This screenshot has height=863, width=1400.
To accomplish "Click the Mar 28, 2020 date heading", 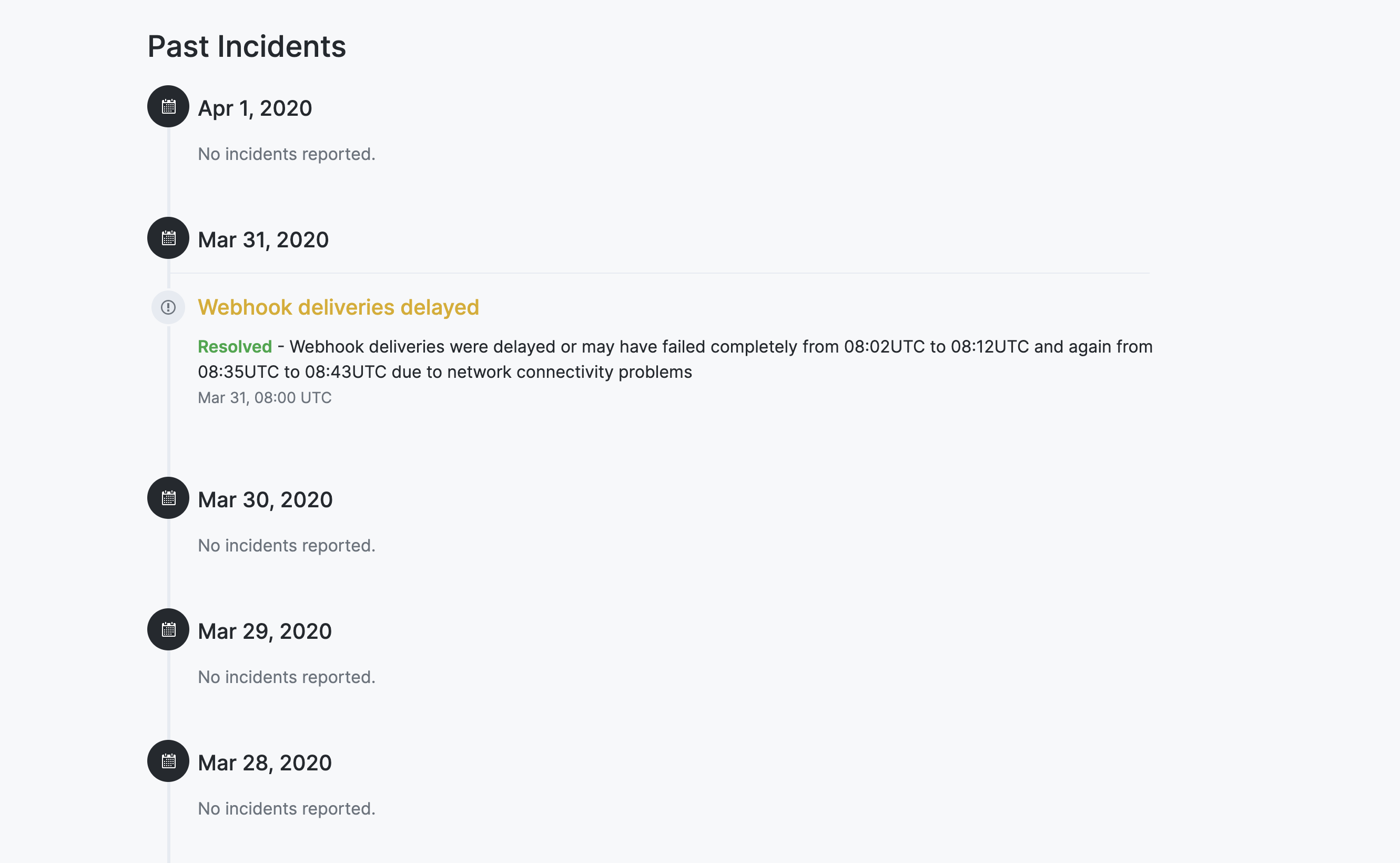I will [x=265, y=761].
